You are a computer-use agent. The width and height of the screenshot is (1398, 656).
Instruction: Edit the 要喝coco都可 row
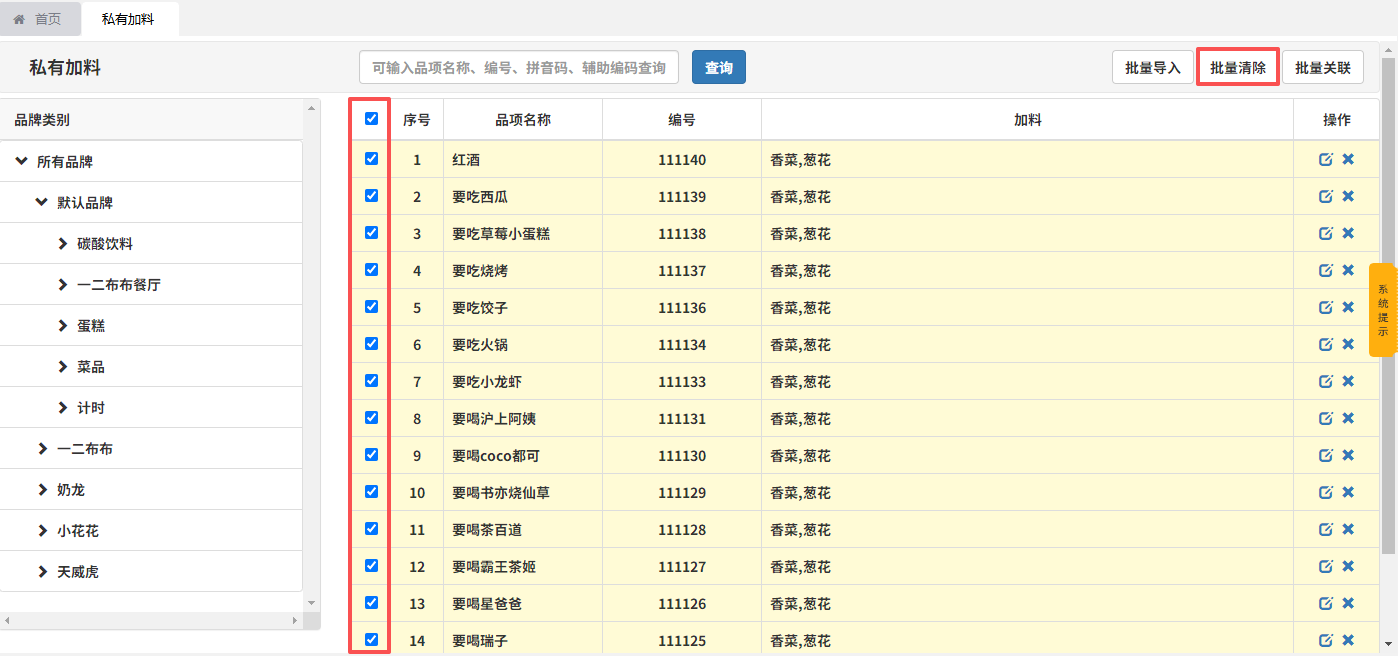pyautogui.click(x=1326, y=455)
